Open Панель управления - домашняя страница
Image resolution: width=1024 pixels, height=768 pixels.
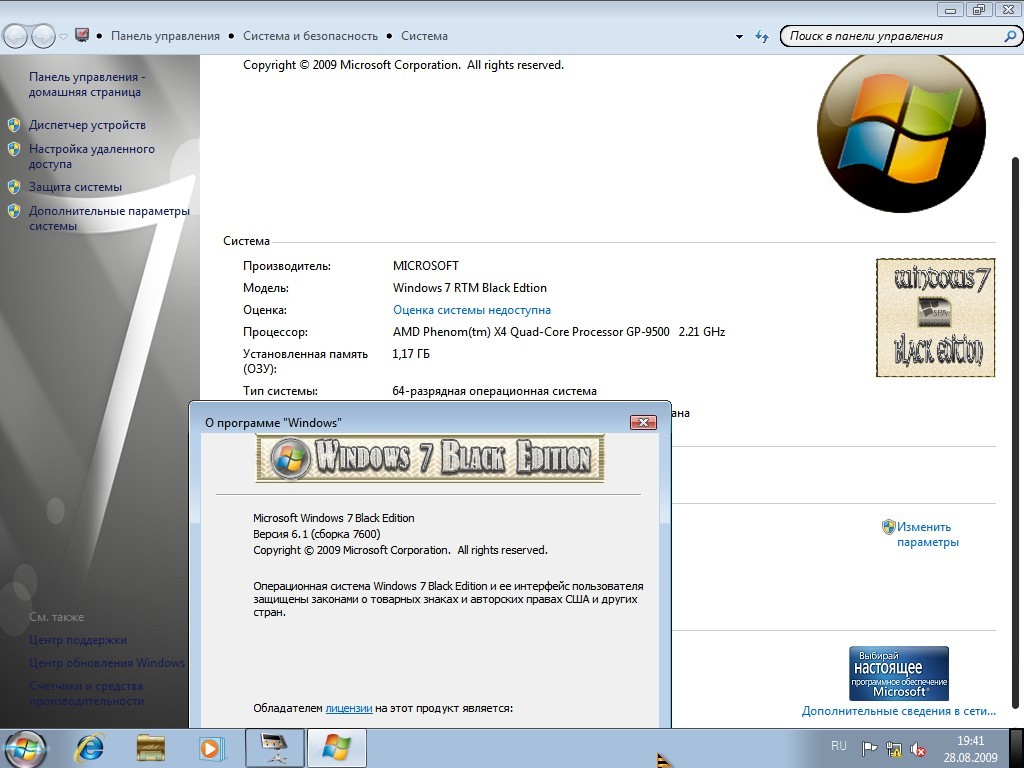point(86,84)
